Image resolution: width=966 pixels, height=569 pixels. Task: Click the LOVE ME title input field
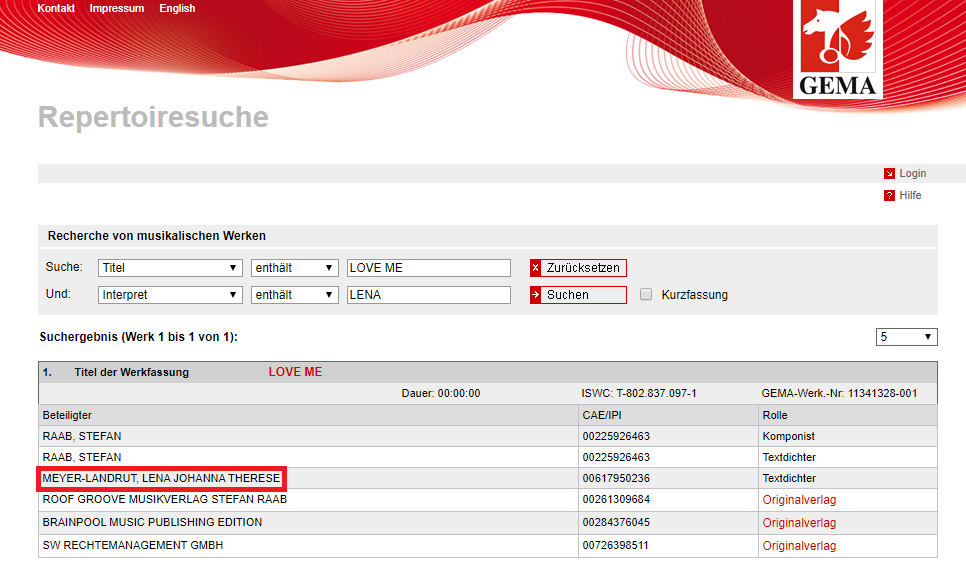coord(429,268)
